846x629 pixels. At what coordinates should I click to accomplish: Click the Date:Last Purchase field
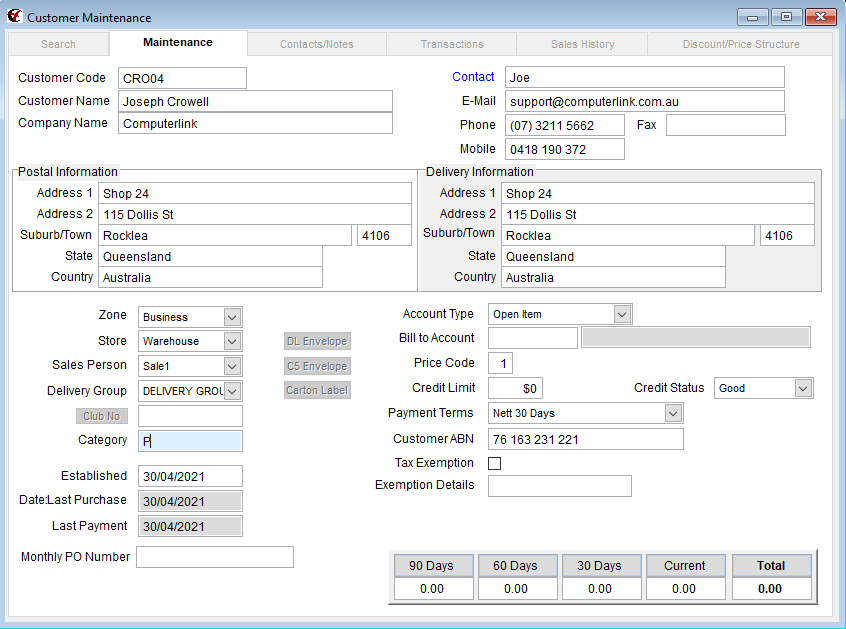[x=190, y=501]
